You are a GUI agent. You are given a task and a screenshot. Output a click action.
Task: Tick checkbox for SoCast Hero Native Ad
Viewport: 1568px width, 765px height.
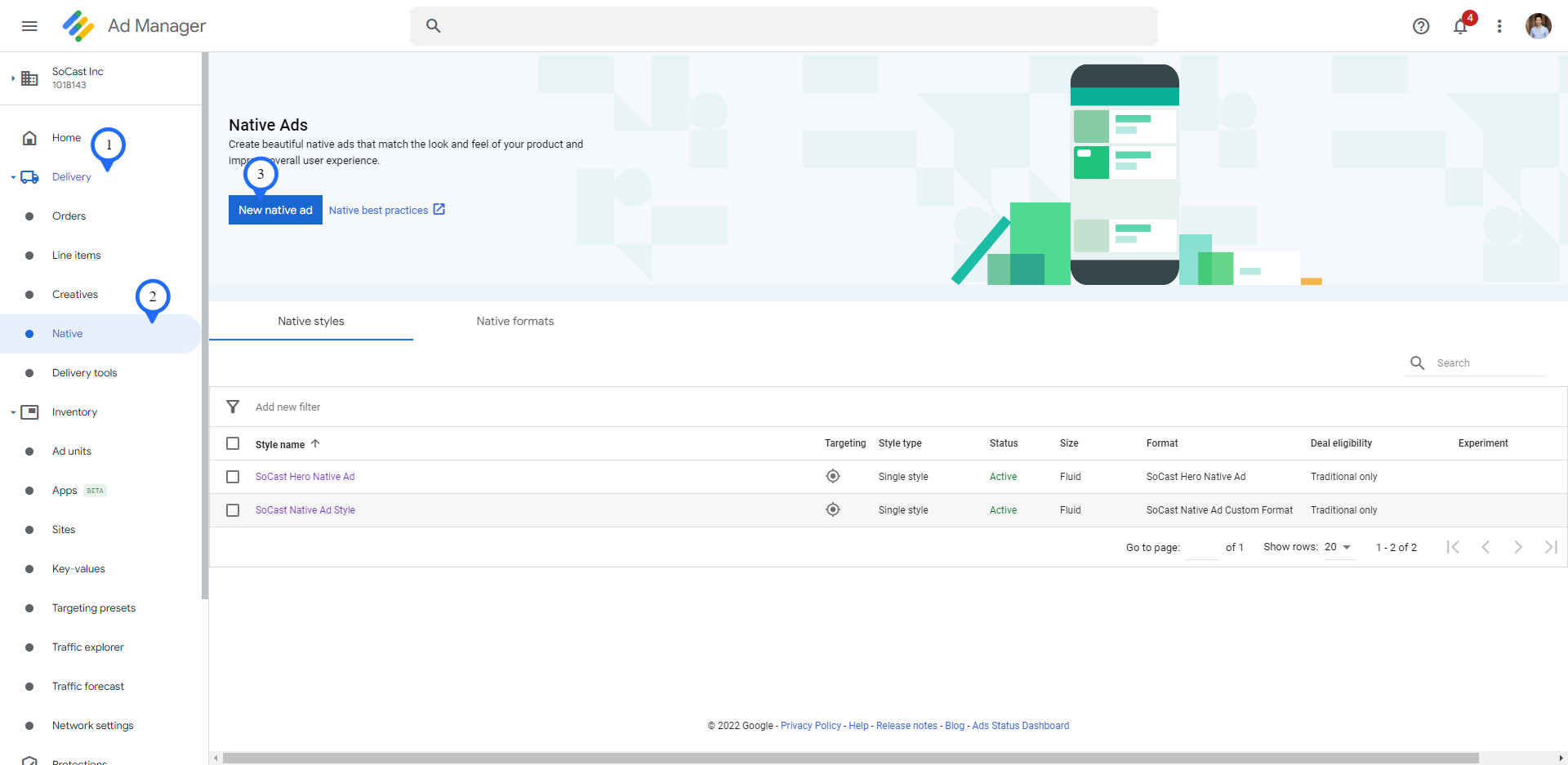pos(233,477)
